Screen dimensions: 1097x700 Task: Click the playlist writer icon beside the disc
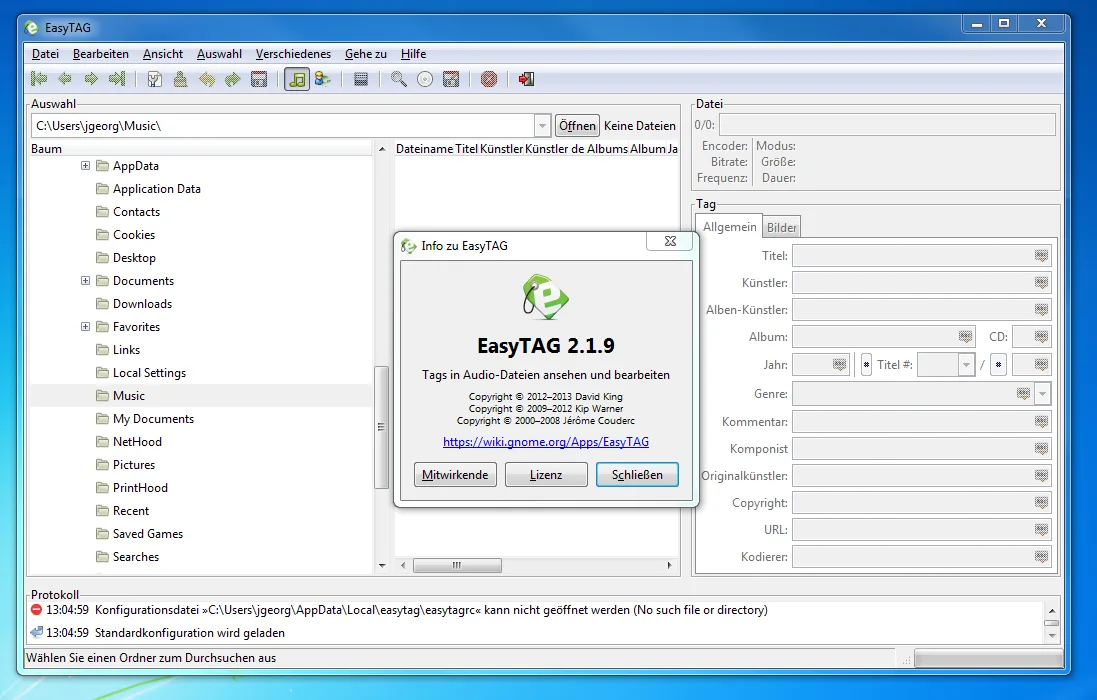coord(451,79)
